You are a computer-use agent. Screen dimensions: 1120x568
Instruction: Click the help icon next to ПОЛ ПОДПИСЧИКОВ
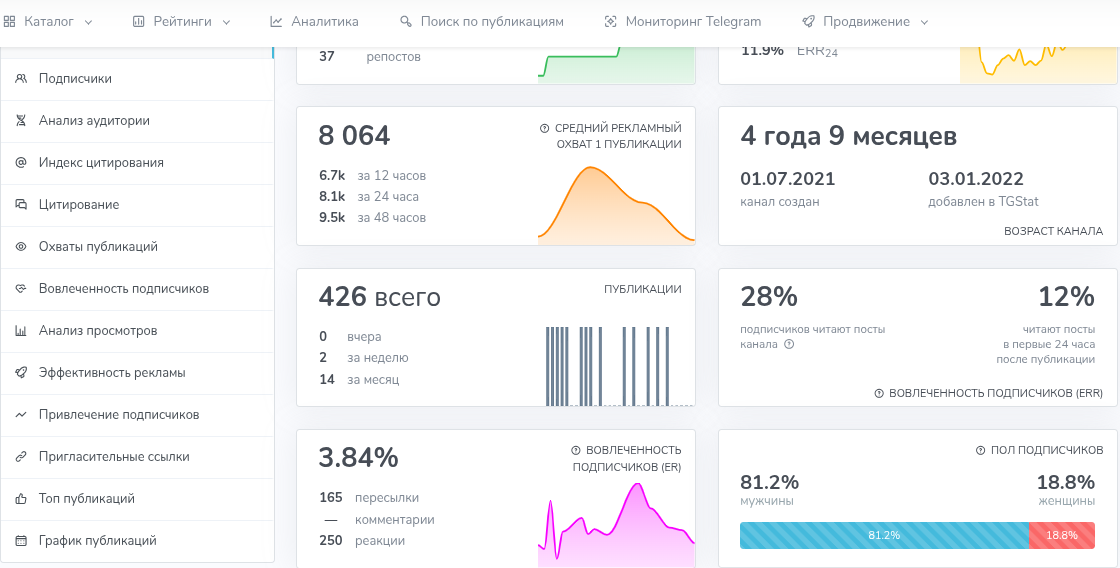[x=980, y=450]
